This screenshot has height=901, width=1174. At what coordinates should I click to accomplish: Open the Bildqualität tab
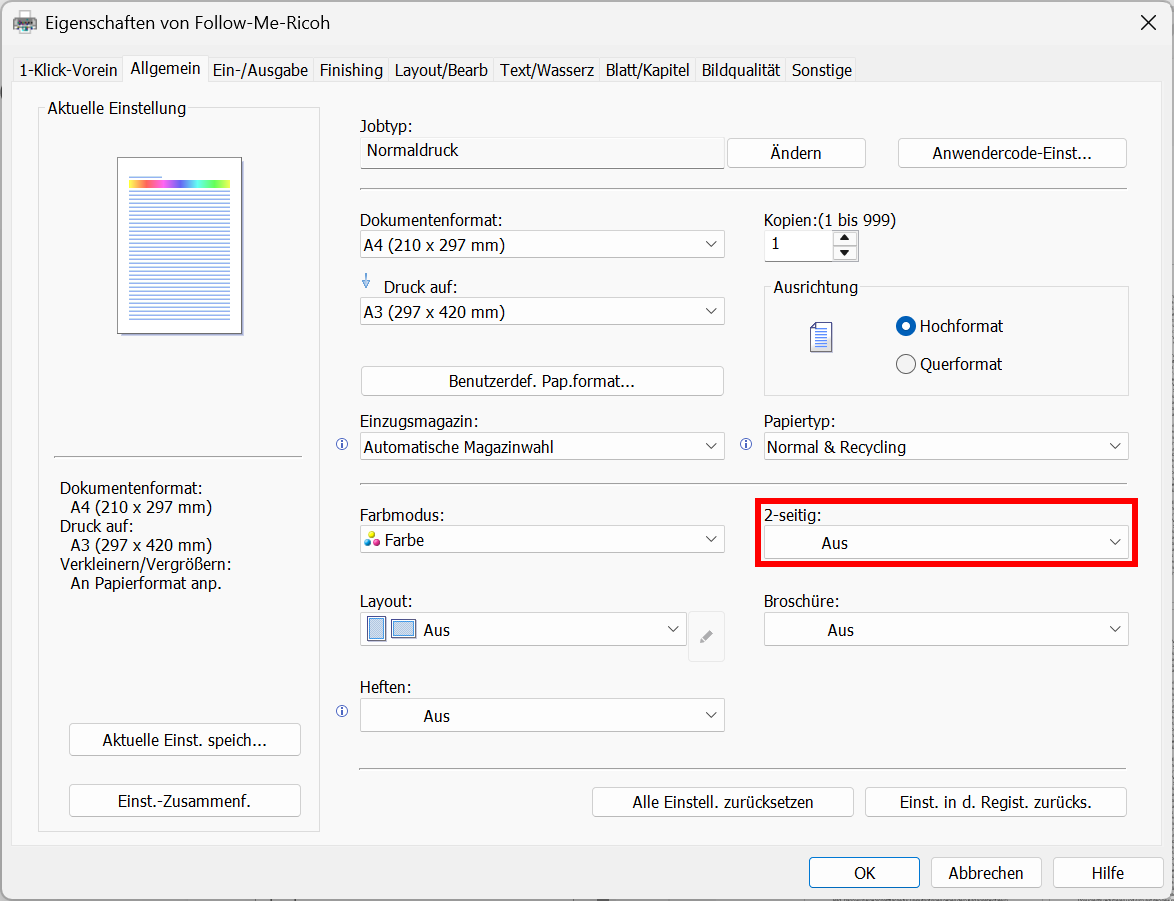(x=740, y=70)
